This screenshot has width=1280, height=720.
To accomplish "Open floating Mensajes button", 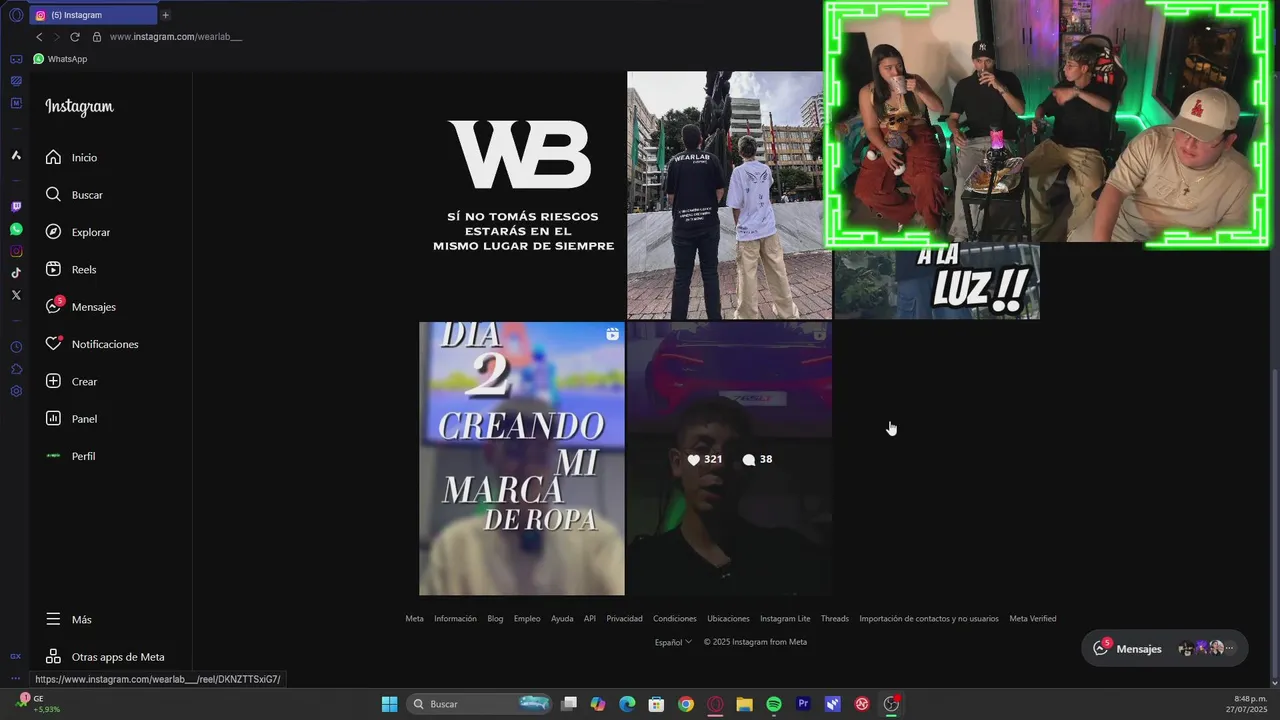I will point(1164,648).
